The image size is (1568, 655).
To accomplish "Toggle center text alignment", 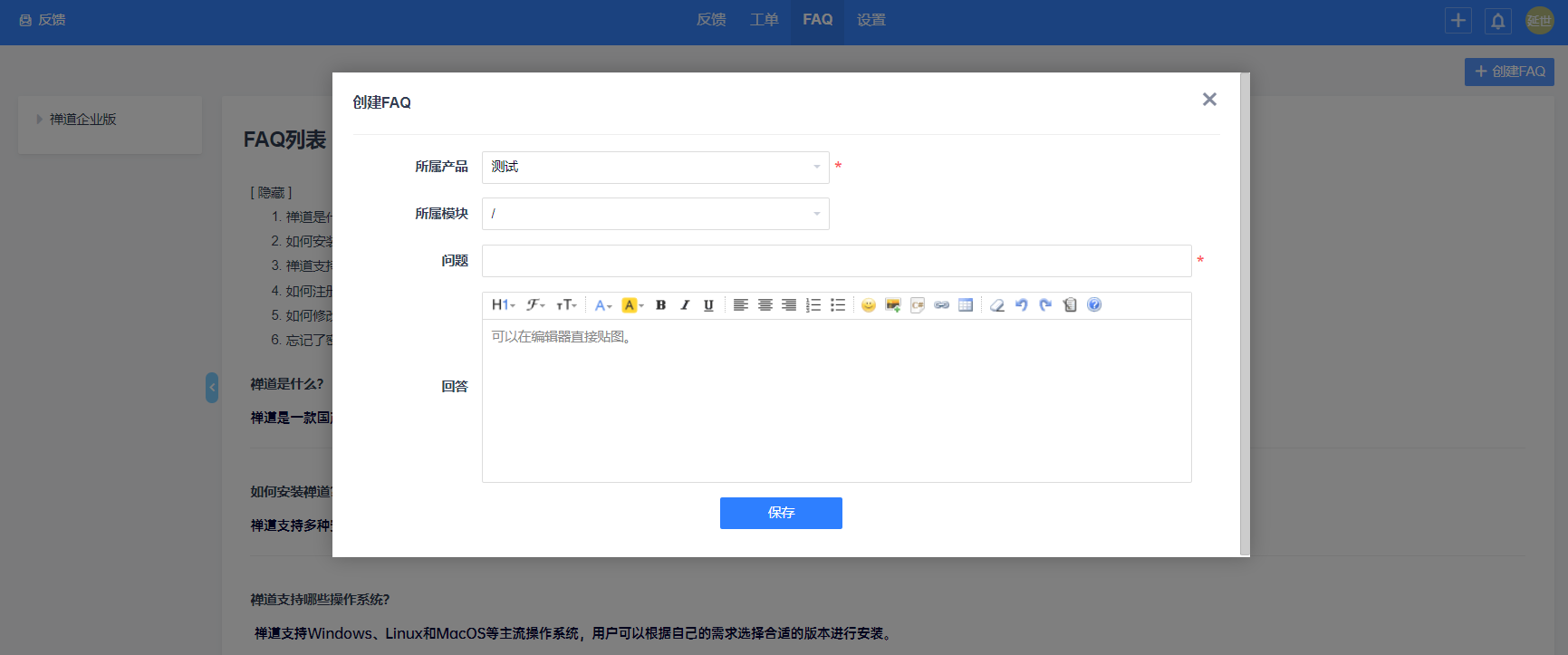I will 765,305.
